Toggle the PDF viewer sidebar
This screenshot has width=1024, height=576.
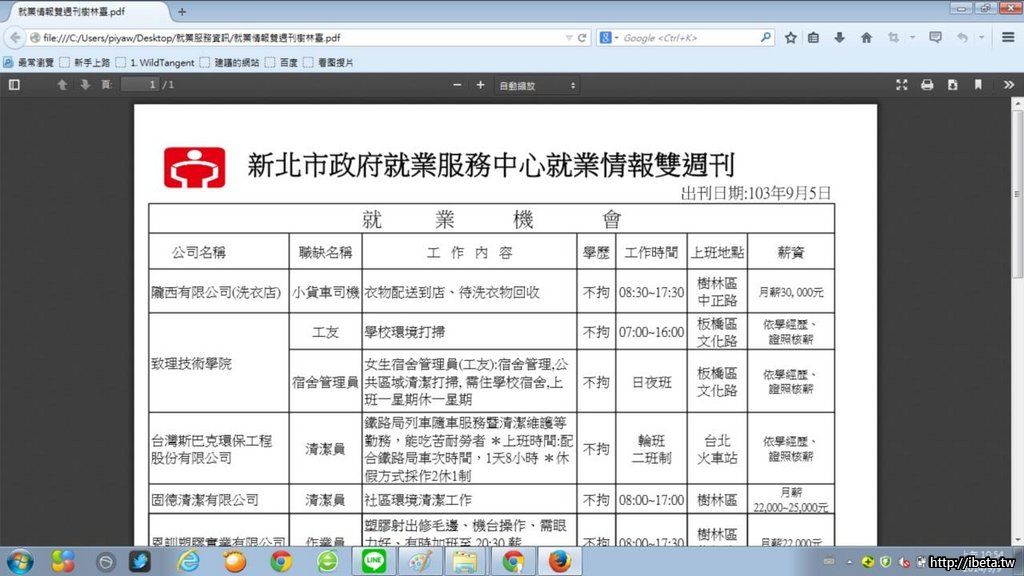[14, 85]
